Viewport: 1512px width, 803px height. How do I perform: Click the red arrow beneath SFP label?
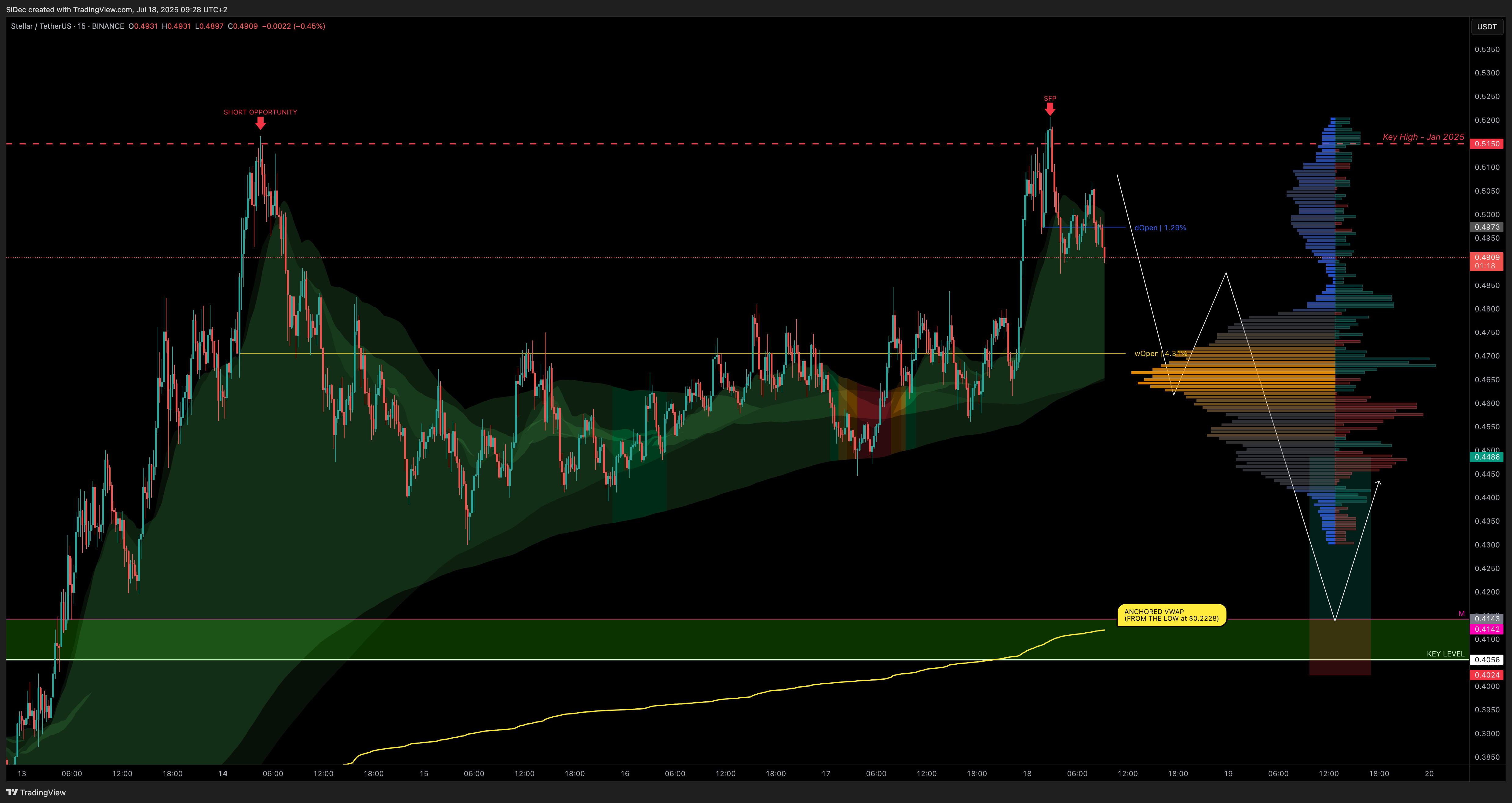[x=1050, y=110]
